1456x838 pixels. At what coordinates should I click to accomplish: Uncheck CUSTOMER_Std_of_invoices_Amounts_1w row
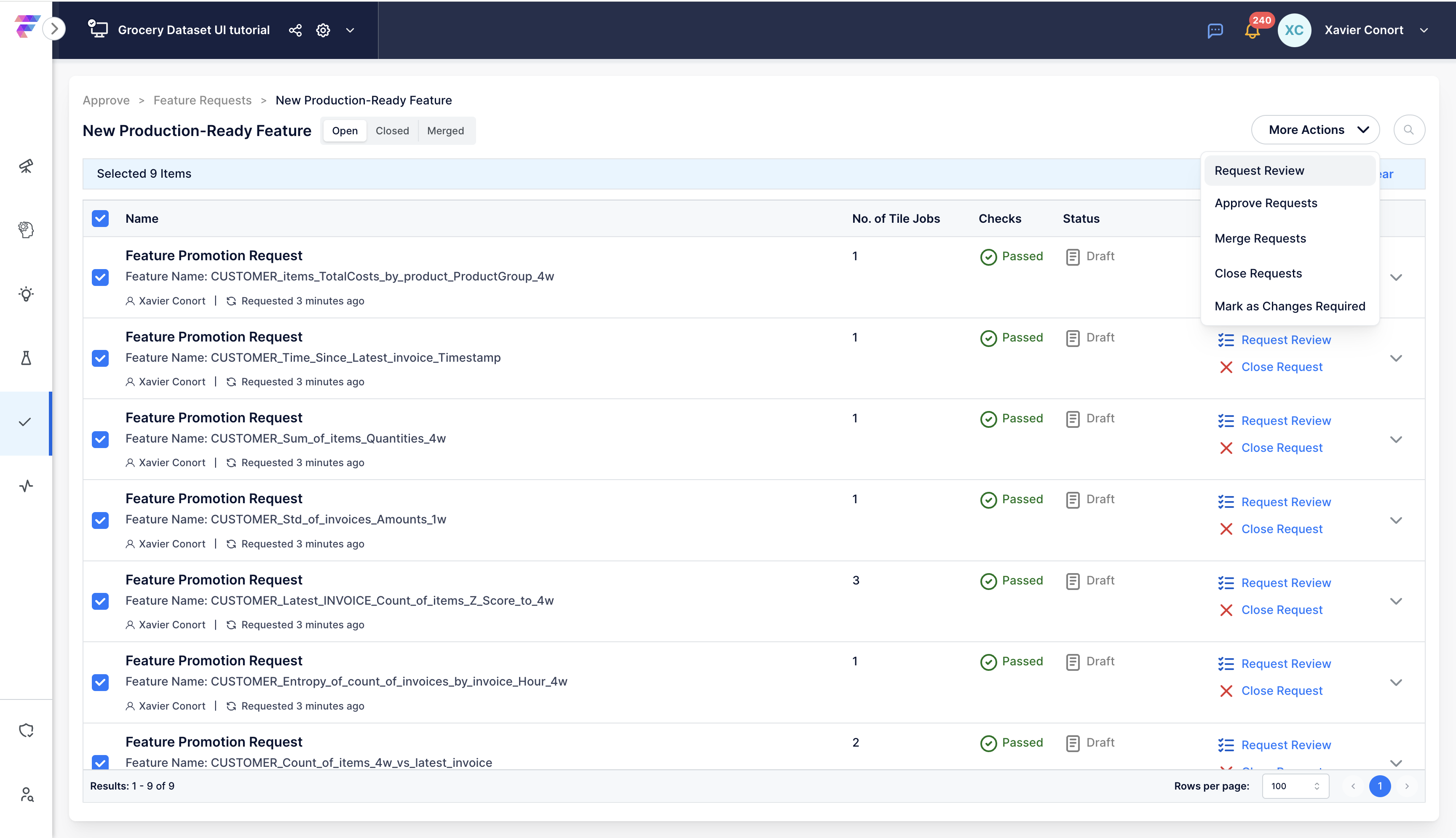[x=100, y=520]
